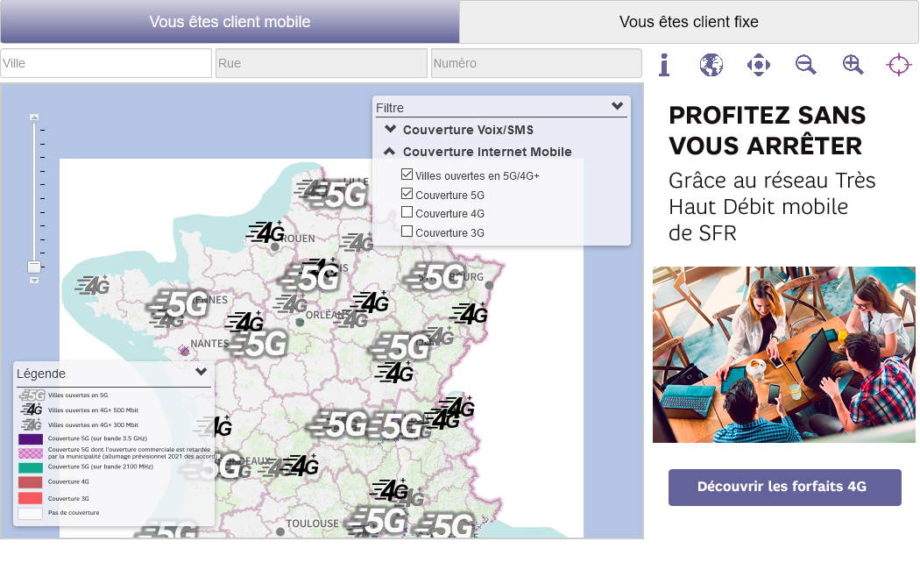This screenshot has height=570, width=920.
Task: Click the SFR promotional photo
Action: tap(784, 355)
